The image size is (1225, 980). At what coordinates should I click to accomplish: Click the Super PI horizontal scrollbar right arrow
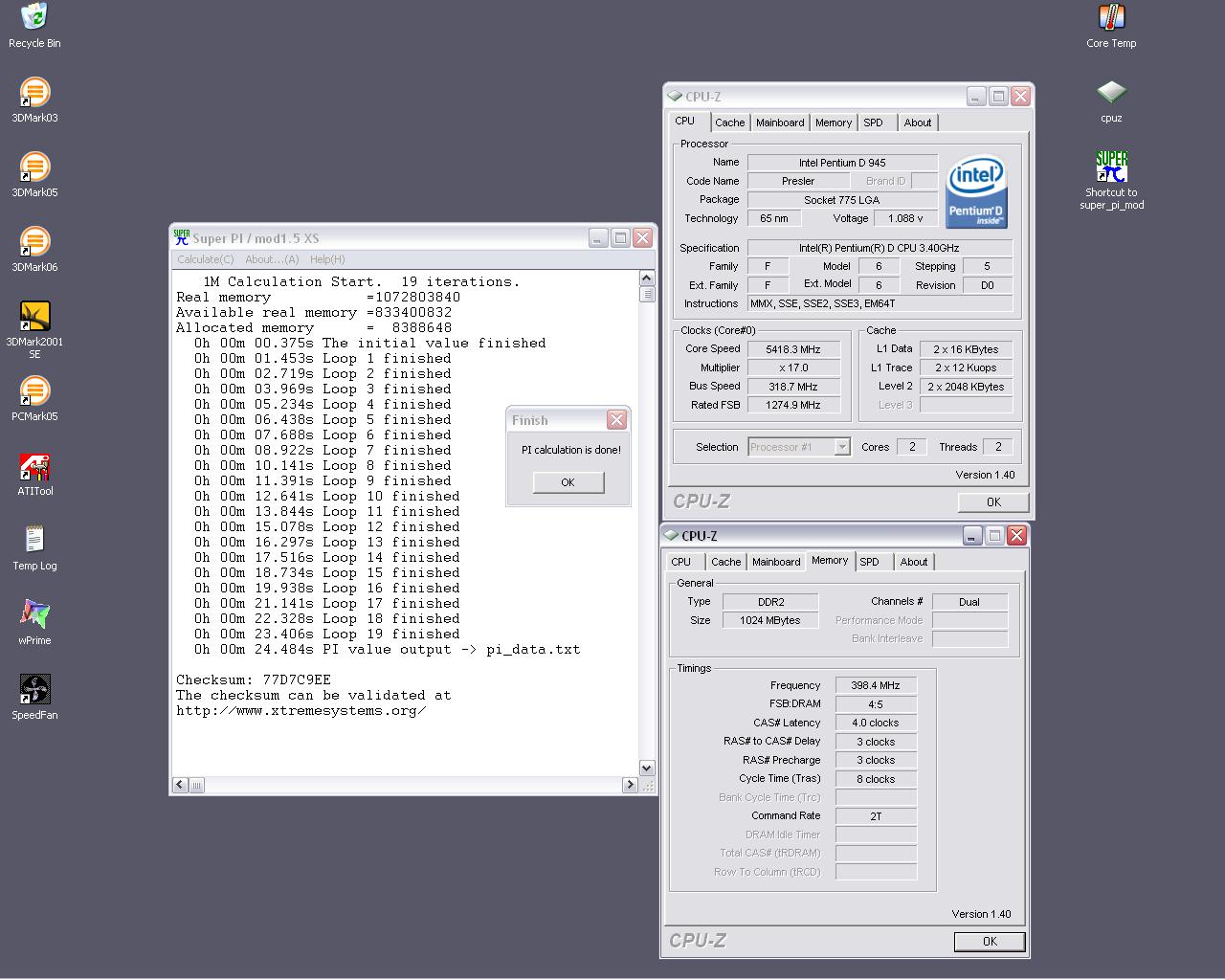pos(630,785)
